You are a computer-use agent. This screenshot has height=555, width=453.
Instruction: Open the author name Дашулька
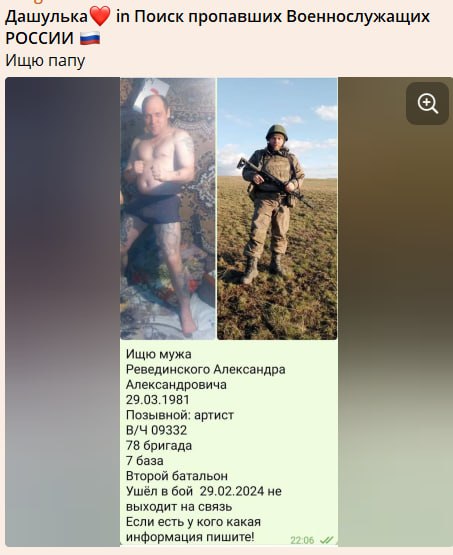[x=47, y=17]
